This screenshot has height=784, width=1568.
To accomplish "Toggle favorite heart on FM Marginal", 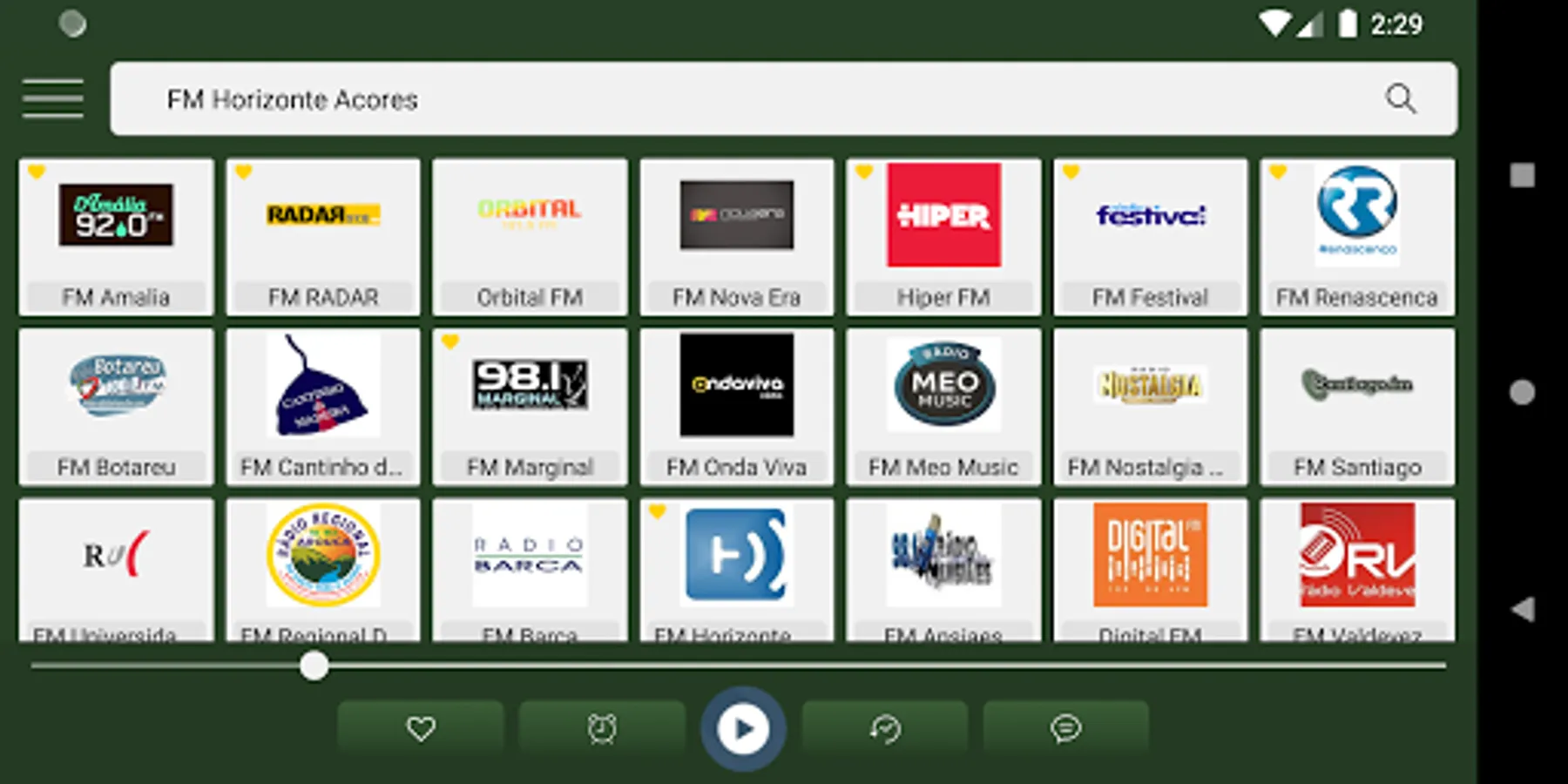I will (450, 341).
